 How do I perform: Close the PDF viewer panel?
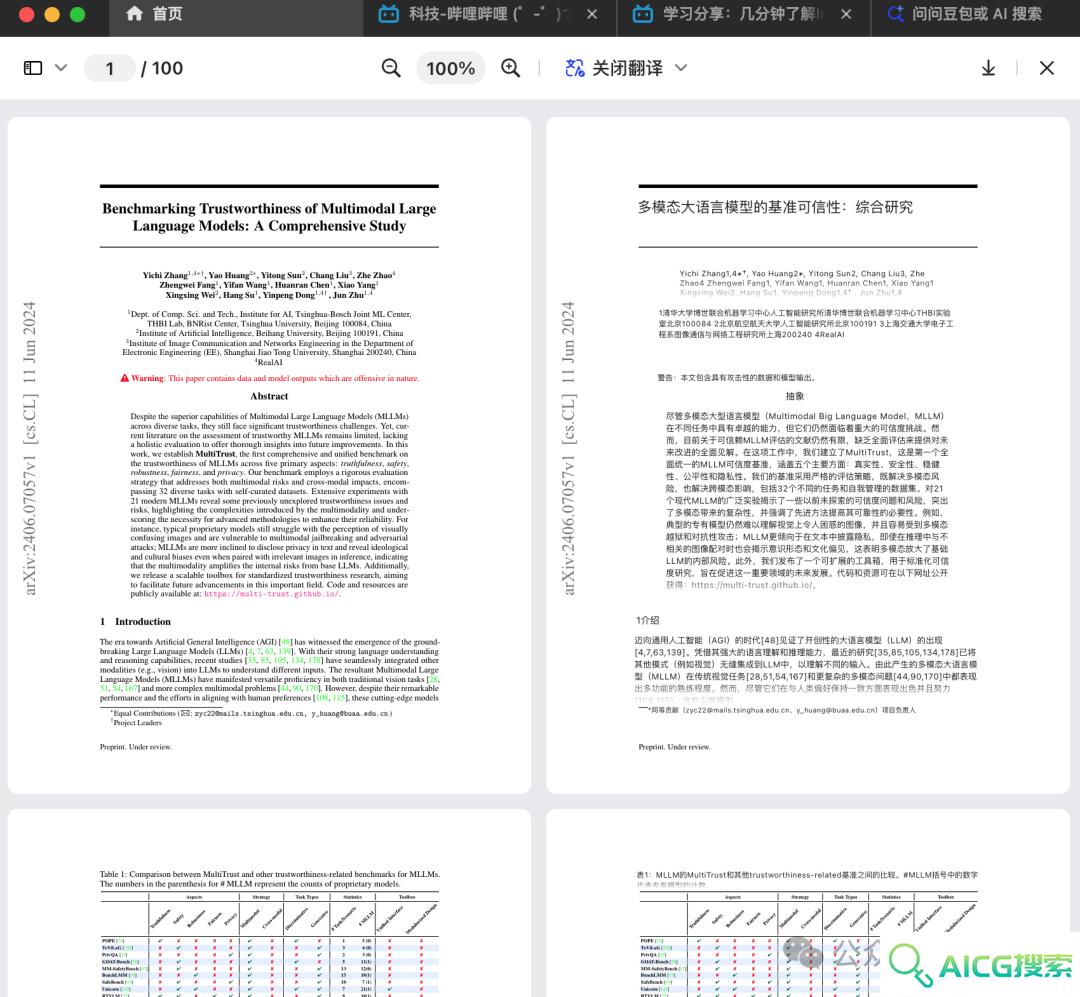coord(1047,68)
